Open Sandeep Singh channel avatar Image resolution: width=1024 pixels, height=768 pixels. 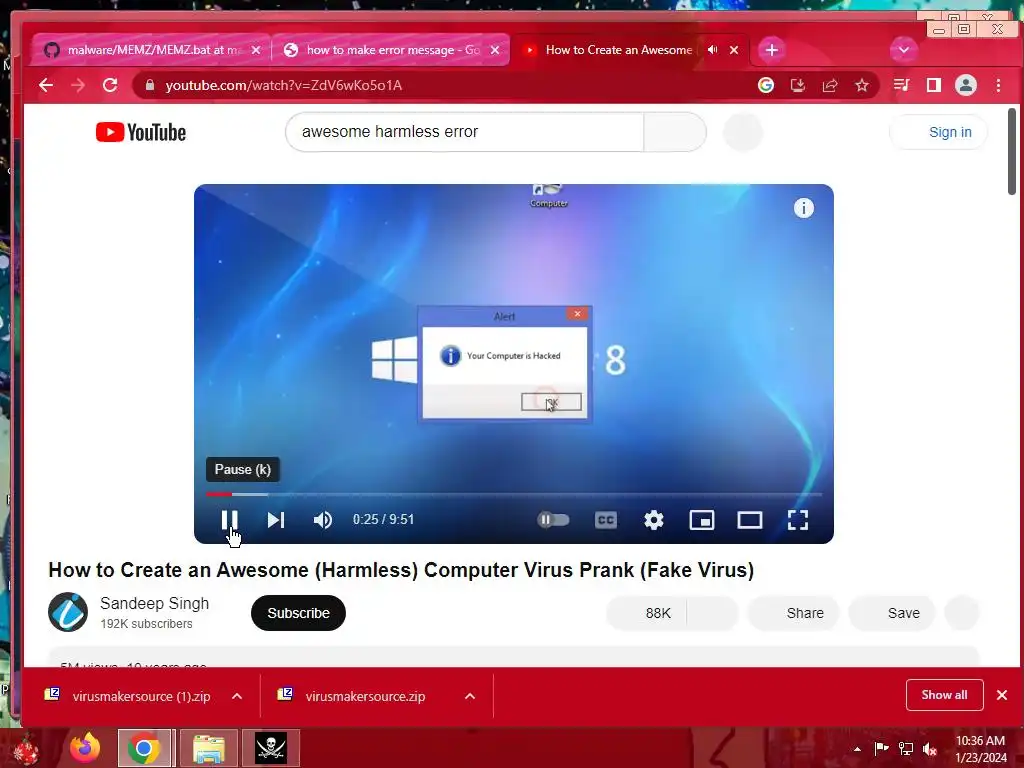tap(68, 613)
